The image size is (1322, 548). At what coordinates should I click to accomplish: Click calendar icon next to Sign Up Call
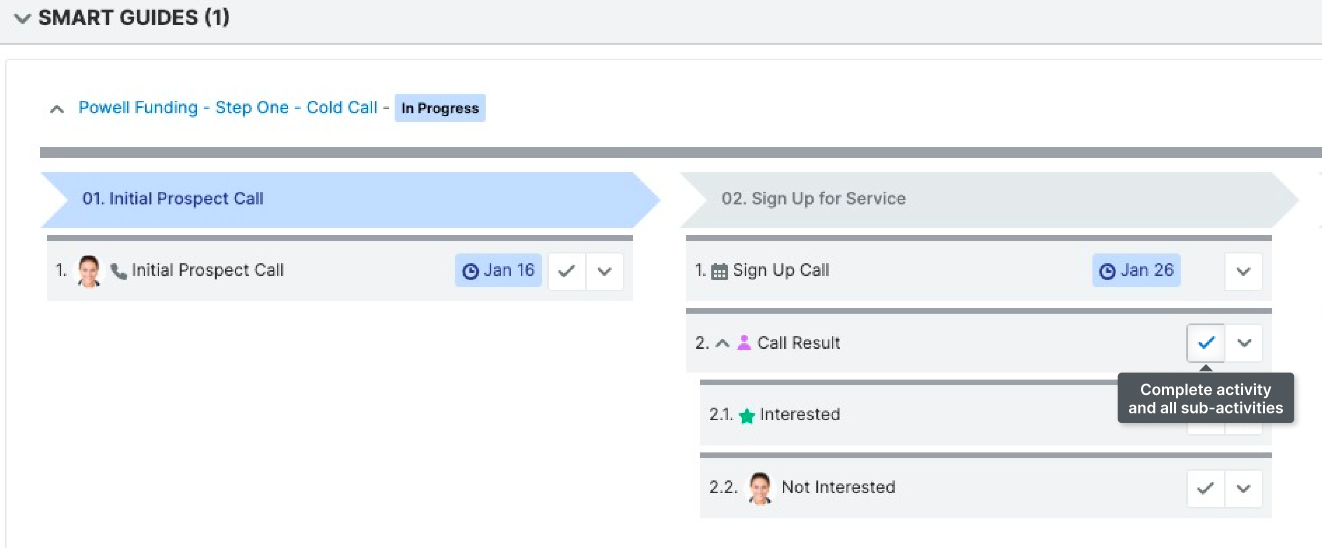click(719, 271)
